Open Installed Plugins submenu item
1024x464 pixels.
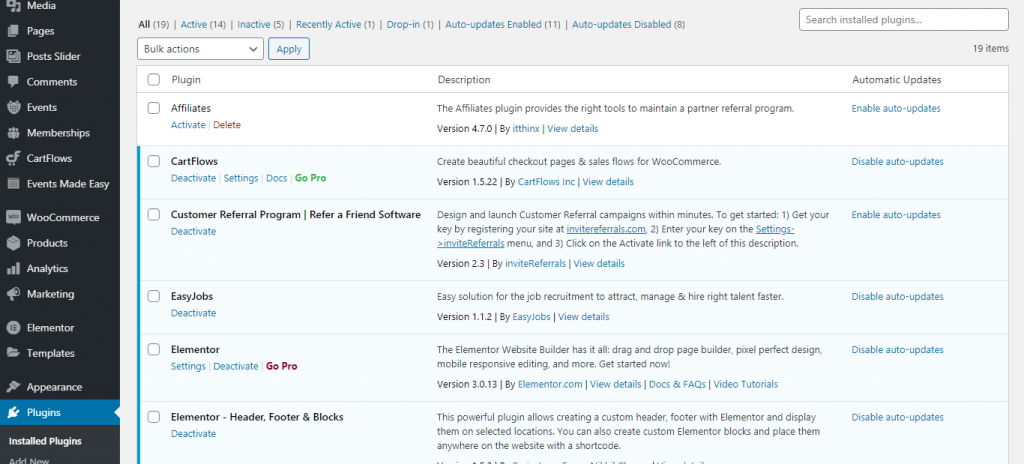pos(45,441)
